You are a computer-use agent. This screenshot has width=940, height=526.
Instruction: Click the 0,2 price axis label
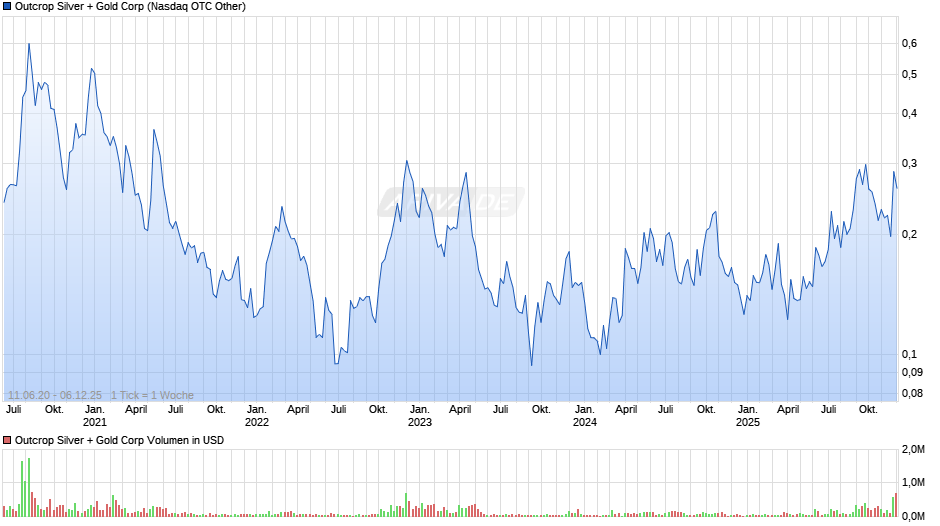tap(909, 234)
